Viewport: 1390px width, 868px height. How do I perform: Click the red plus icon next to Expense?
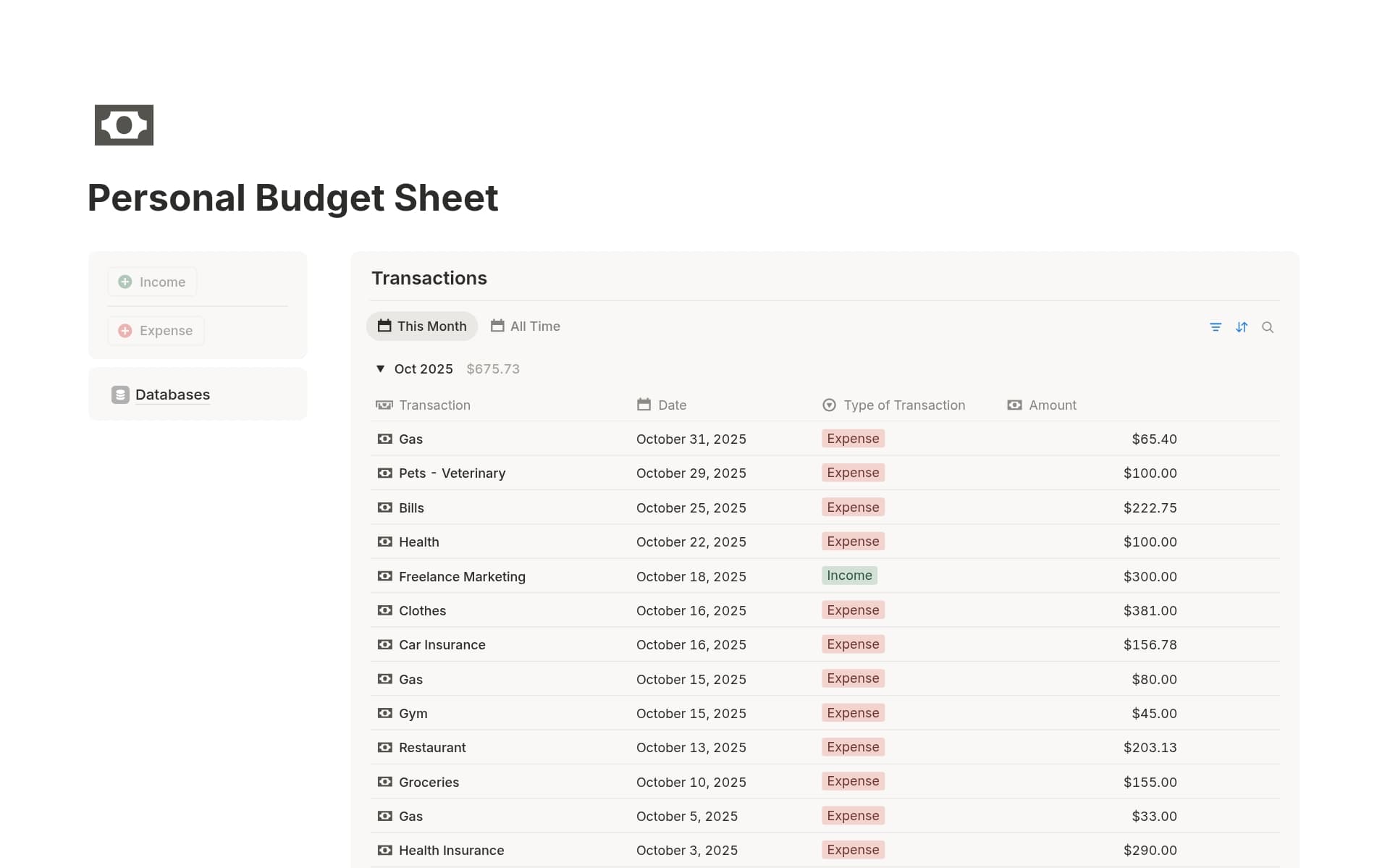click(125, 331)
